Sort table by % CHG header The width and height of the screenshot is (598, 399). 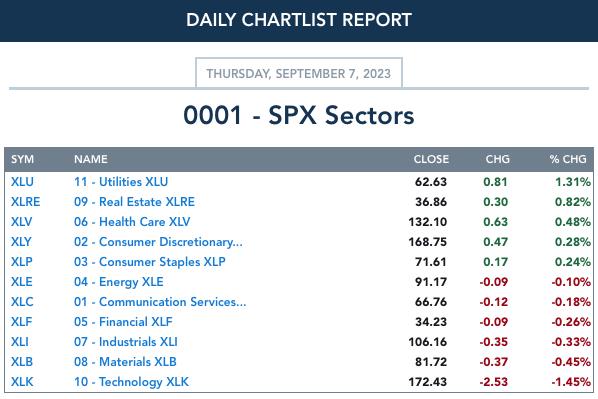568,159
